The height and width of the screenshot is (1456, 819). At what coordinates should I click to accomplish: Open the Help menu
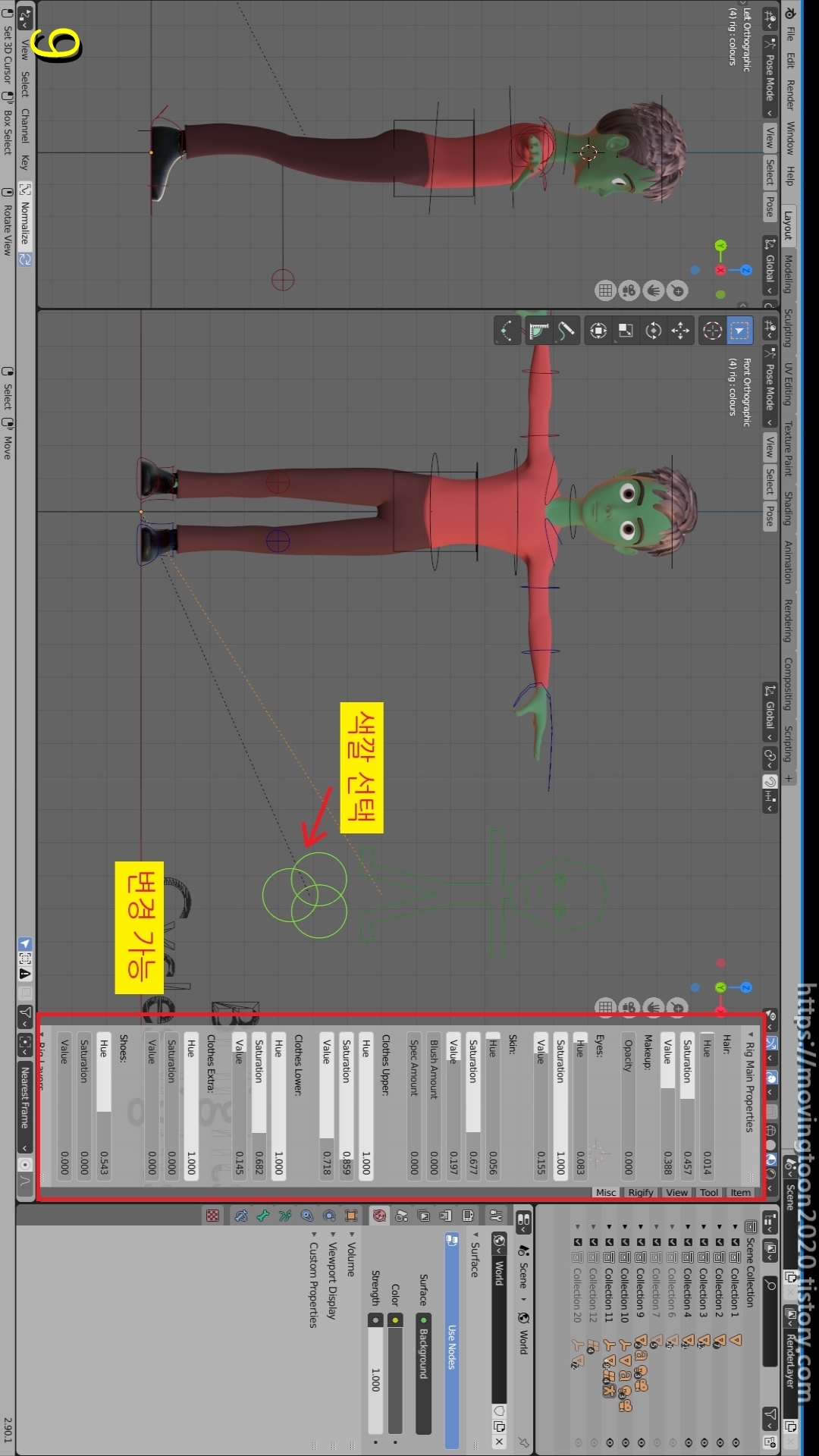click(790, 176)
